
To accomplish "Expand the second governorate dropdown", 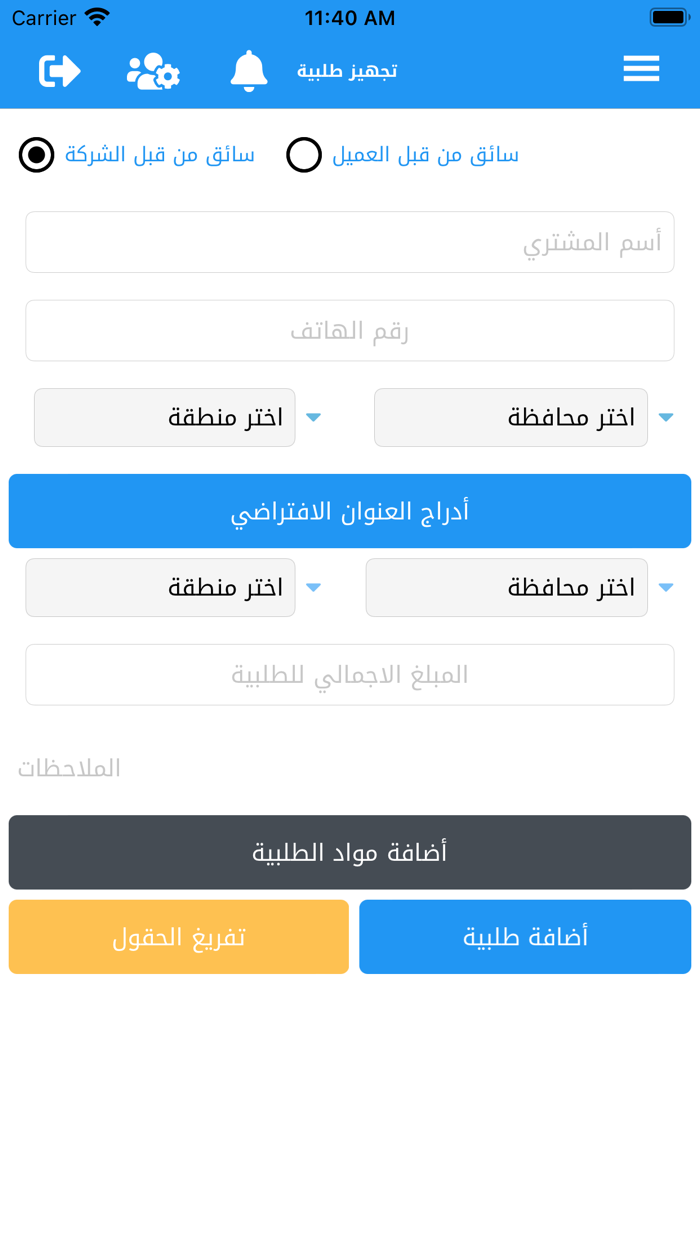I will coord(511,588).
